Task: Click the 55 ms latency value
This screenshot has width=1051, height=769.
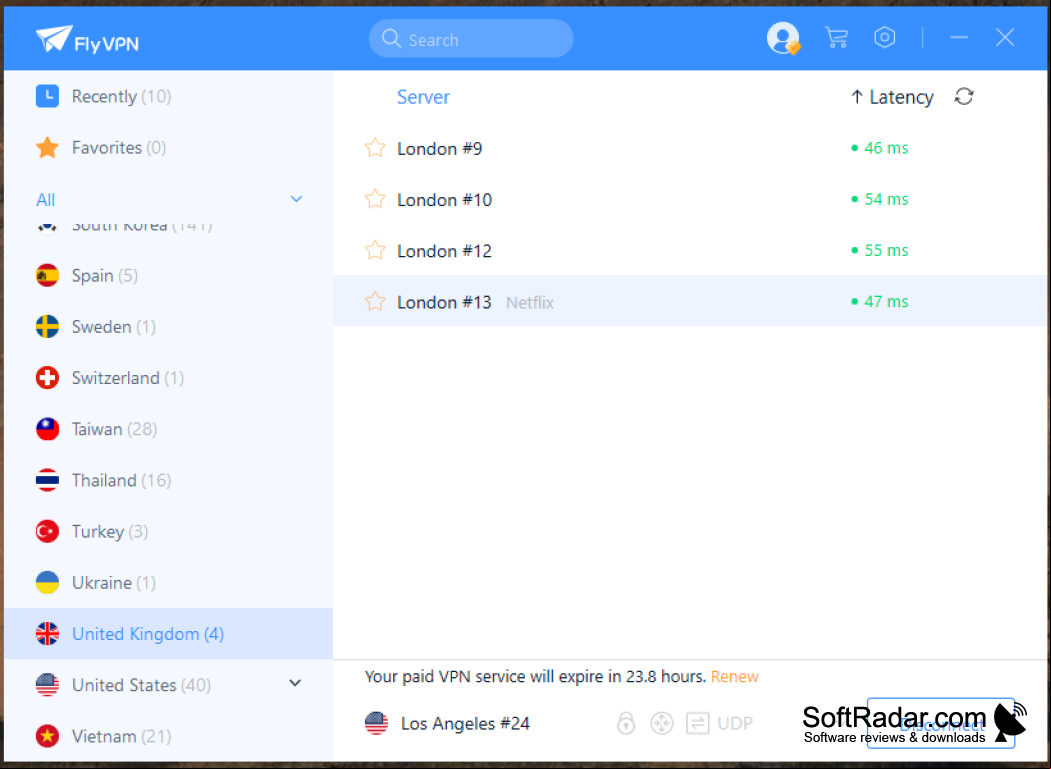Action: (885, 250)
